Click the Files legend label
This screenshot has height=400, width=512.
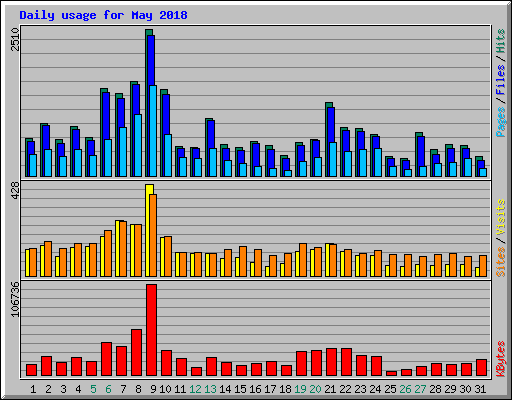pos(501,79)
